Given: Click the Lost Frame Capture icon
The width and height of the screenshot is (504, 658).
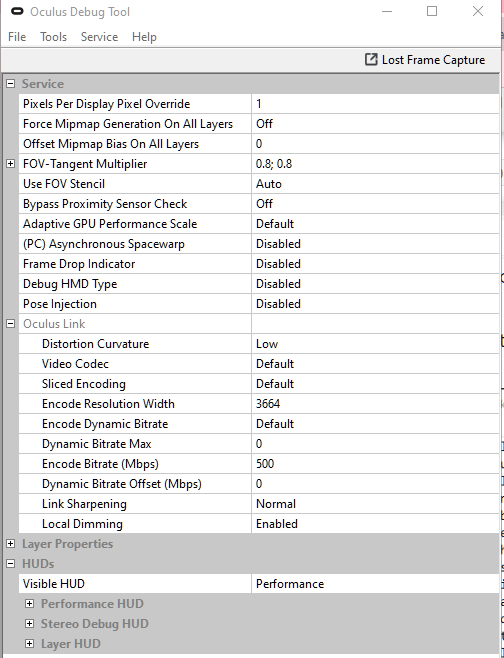Looking at the screenshot, I should tap(371, 60).
